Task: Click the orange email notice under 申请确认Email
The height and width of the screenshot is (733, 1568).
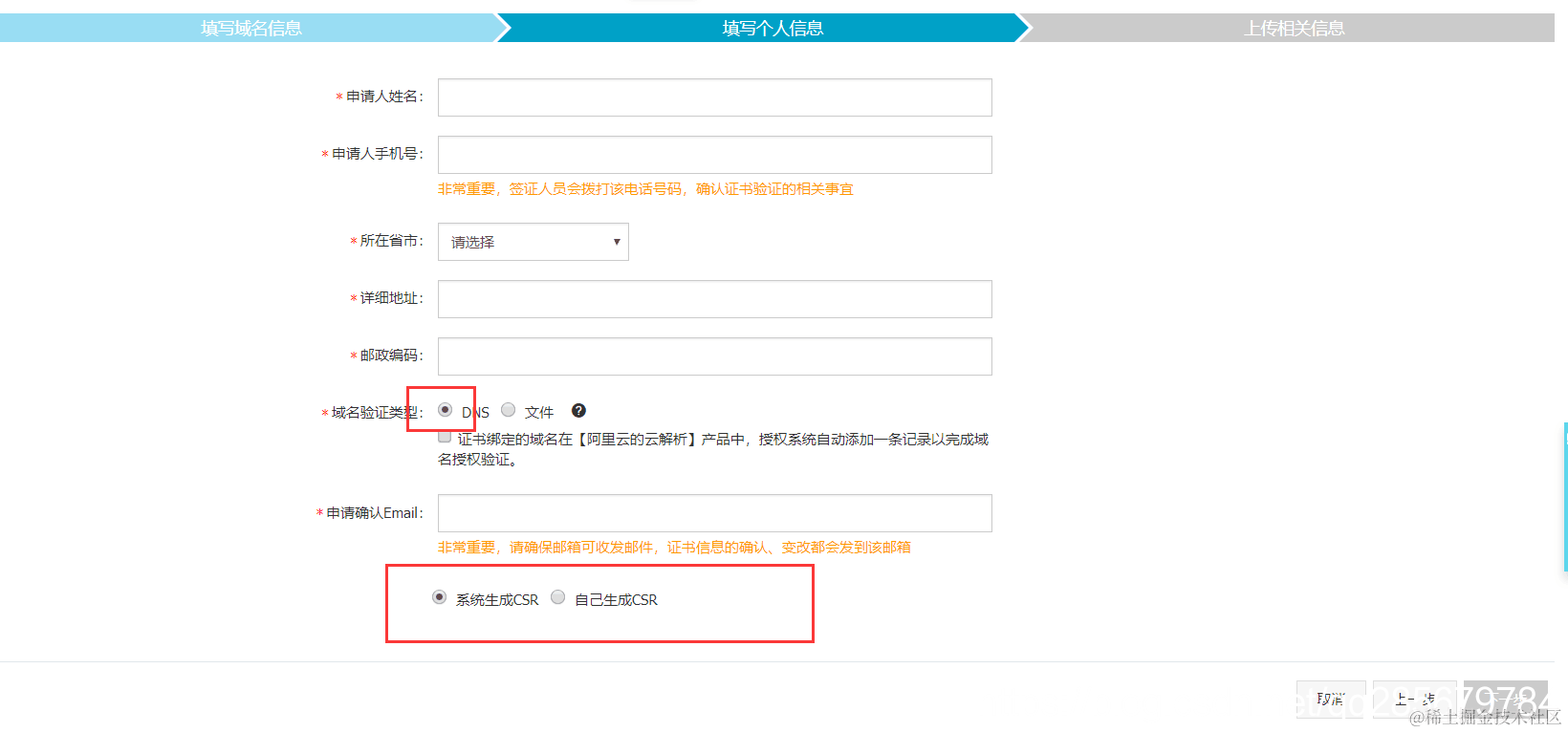Action: click(674, 548)
